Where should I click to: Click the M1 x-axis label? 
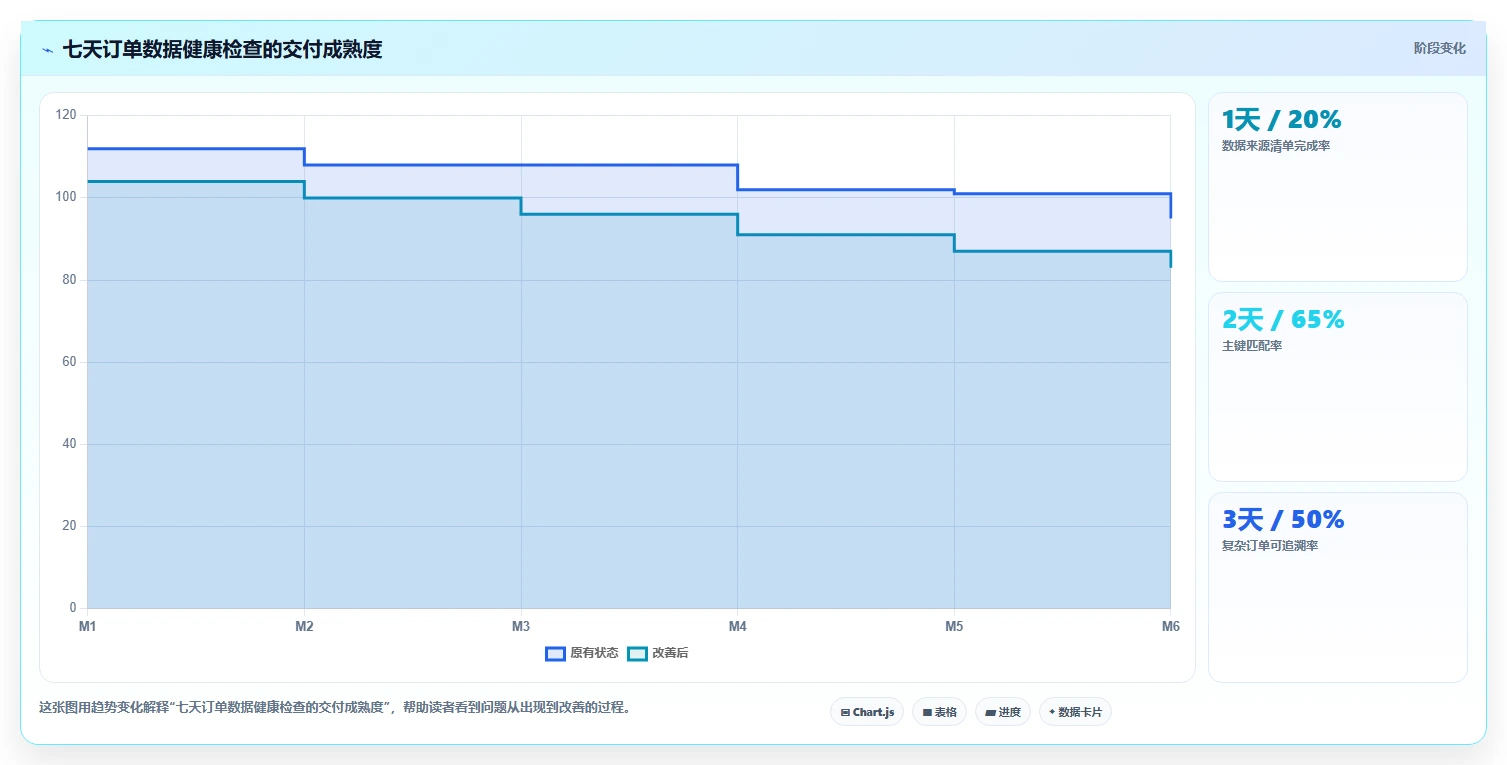click(x=87, y=626)
